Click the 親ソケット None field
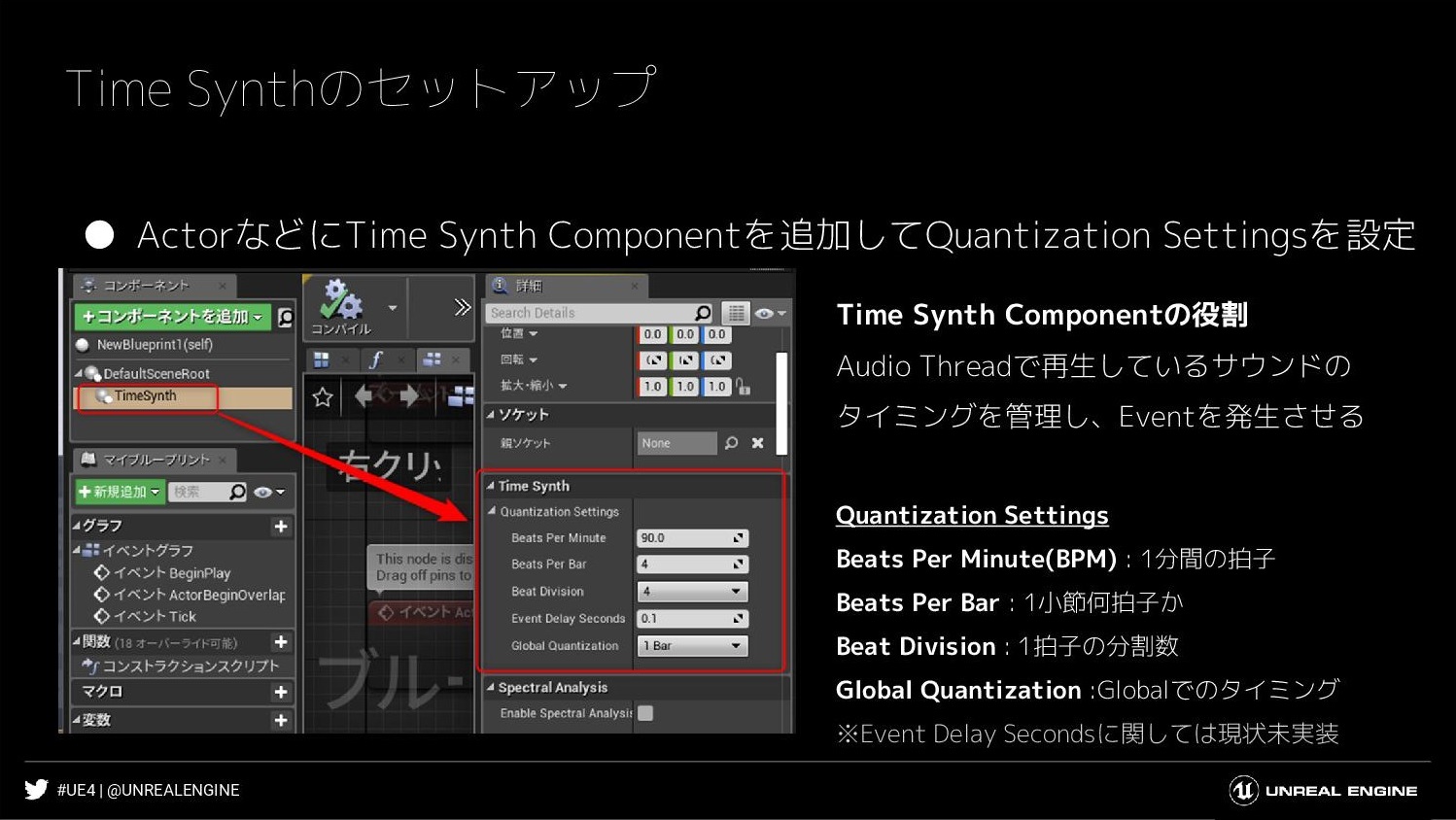The image size is (1456, 820). (677, 443)
